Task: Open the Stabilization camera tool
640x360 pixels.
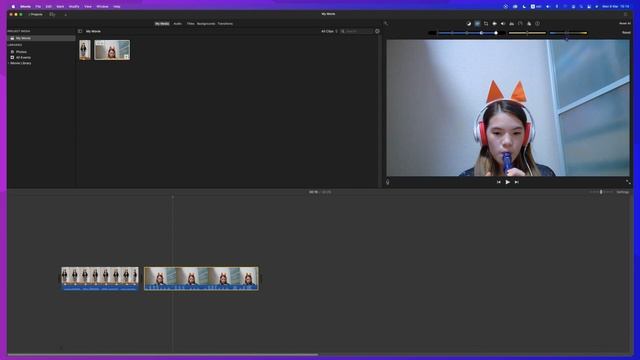Action: click(494, 24)
